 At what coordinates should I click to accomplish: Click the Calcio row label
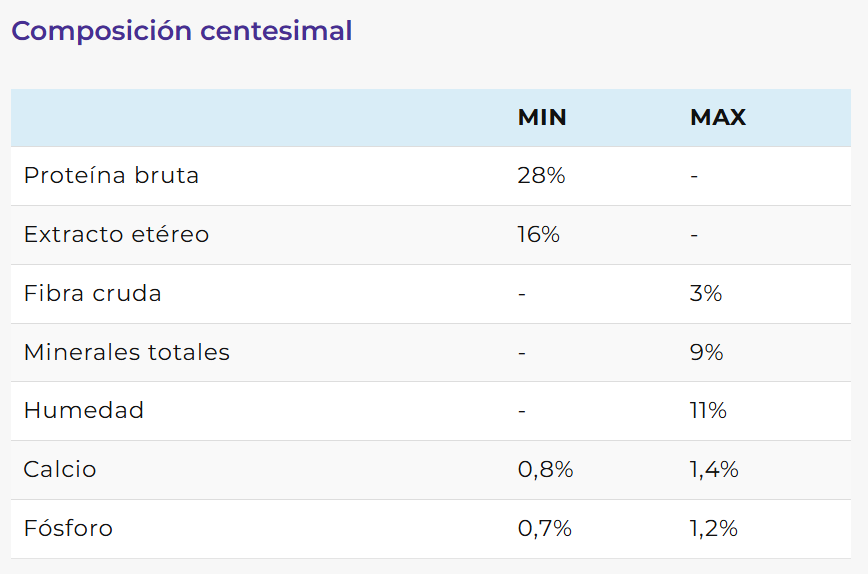60,470
